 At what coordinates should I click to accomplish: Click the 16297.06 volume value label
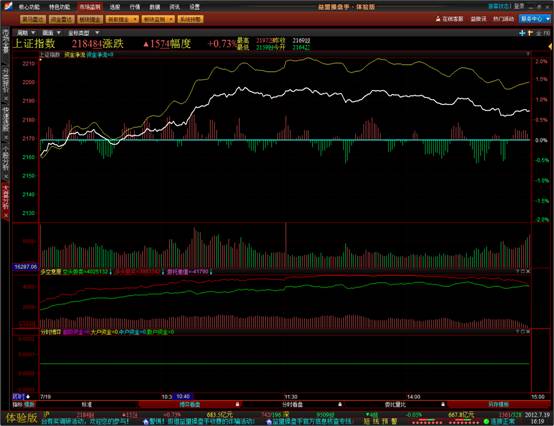point(25,267)
